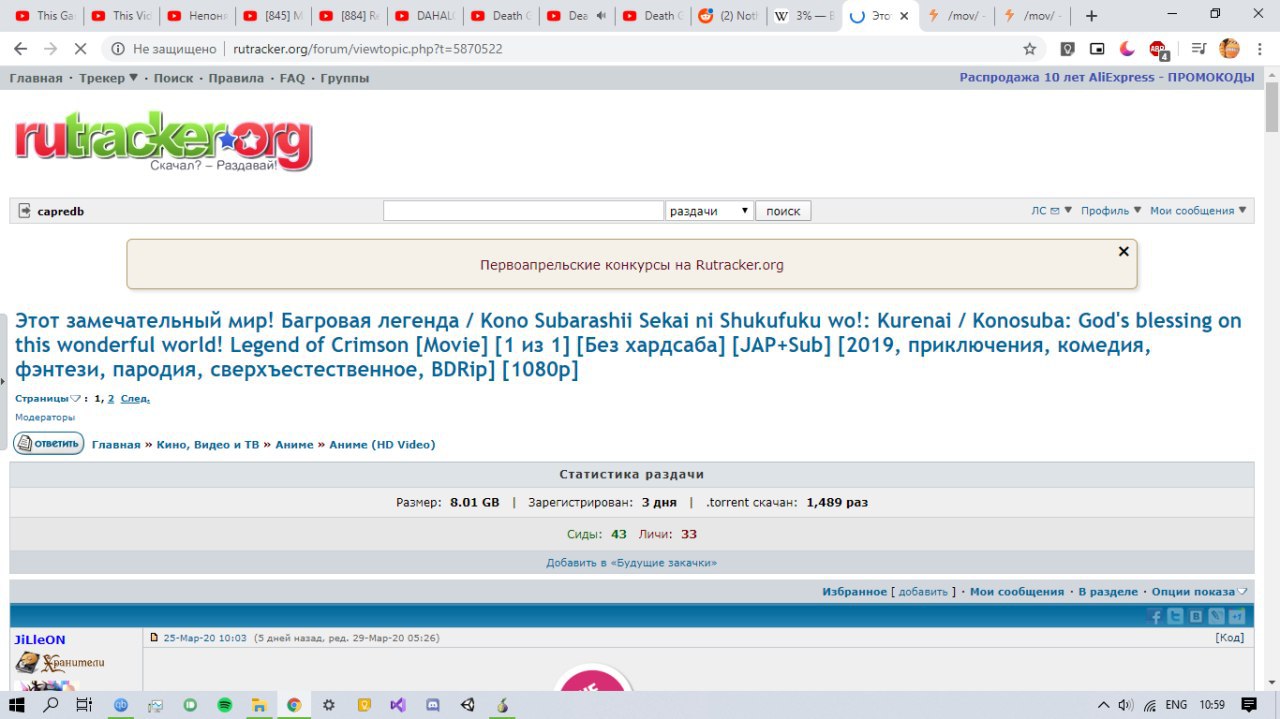
Task: Close the Первоапрельские конкурсы banner
Action: [1123, 251]
